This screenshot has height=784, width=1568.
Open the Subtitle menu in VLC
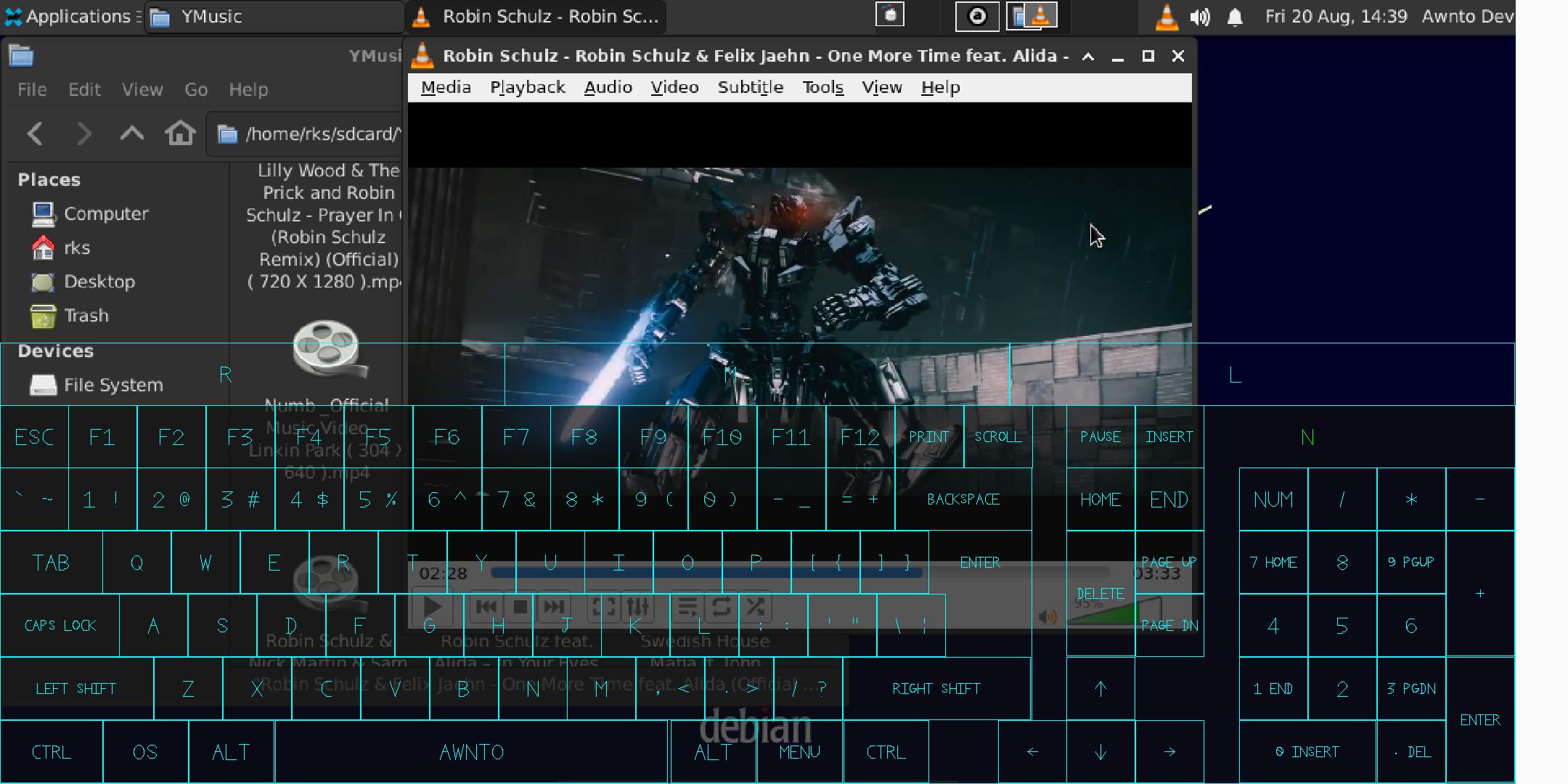(x=750, y=87)
